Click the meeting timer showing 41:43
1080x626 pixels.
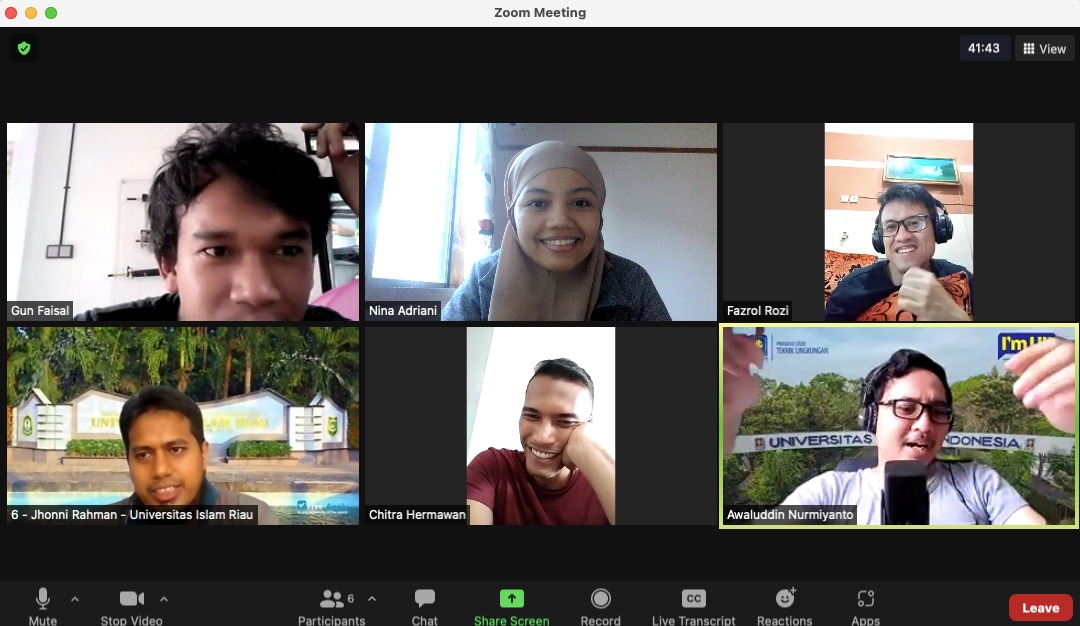[x=984, y=48]
